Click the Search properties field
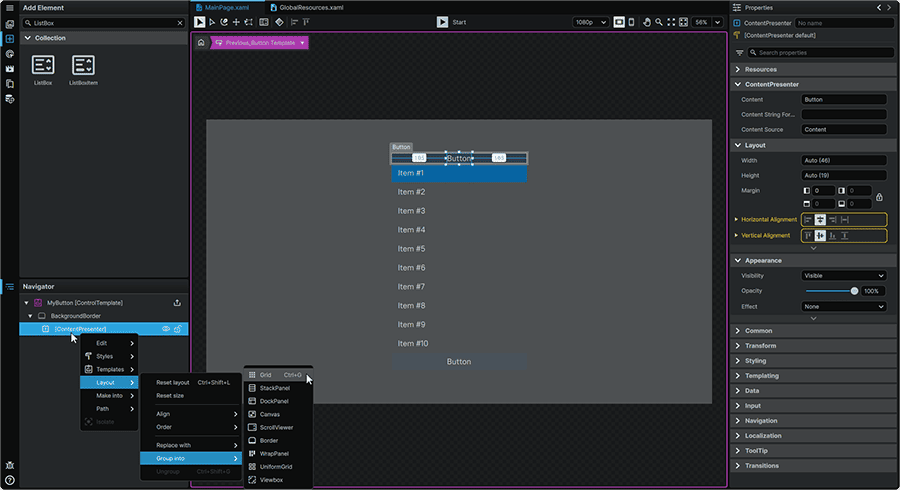 click(820, 53)
